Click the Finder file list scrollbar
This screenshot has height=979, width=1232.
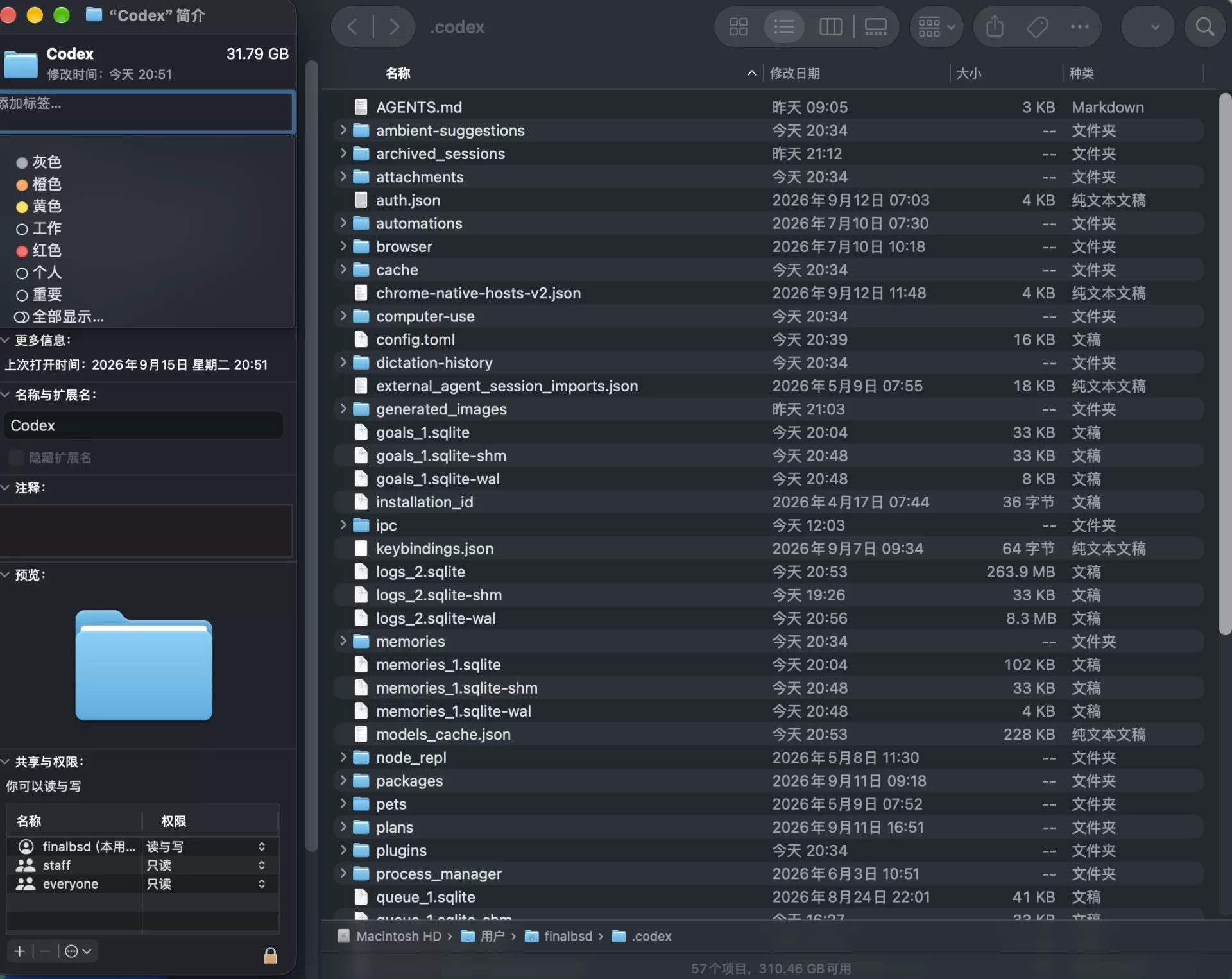pos(1225,364)
